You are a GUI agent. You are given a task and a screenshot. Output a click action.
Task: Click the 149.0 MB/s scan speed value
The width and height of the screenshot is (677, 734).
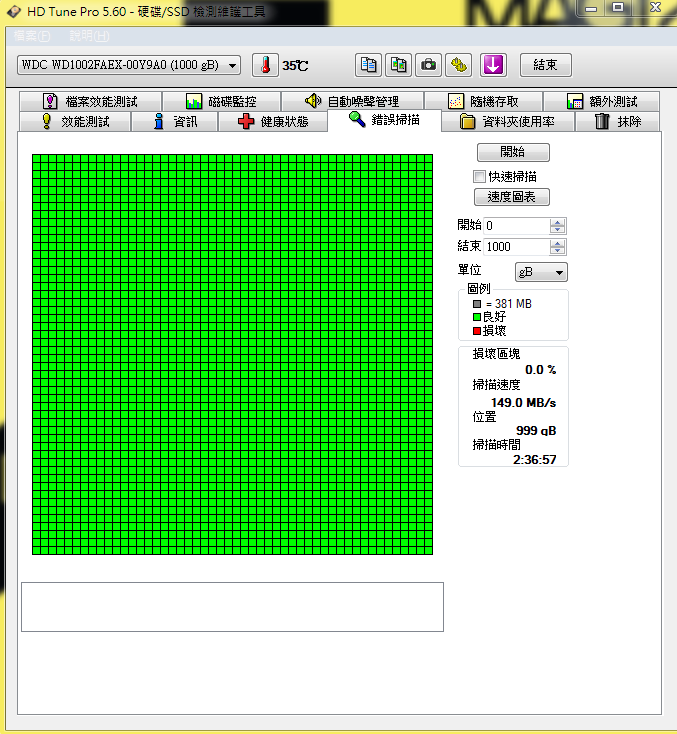click(523, 403)
